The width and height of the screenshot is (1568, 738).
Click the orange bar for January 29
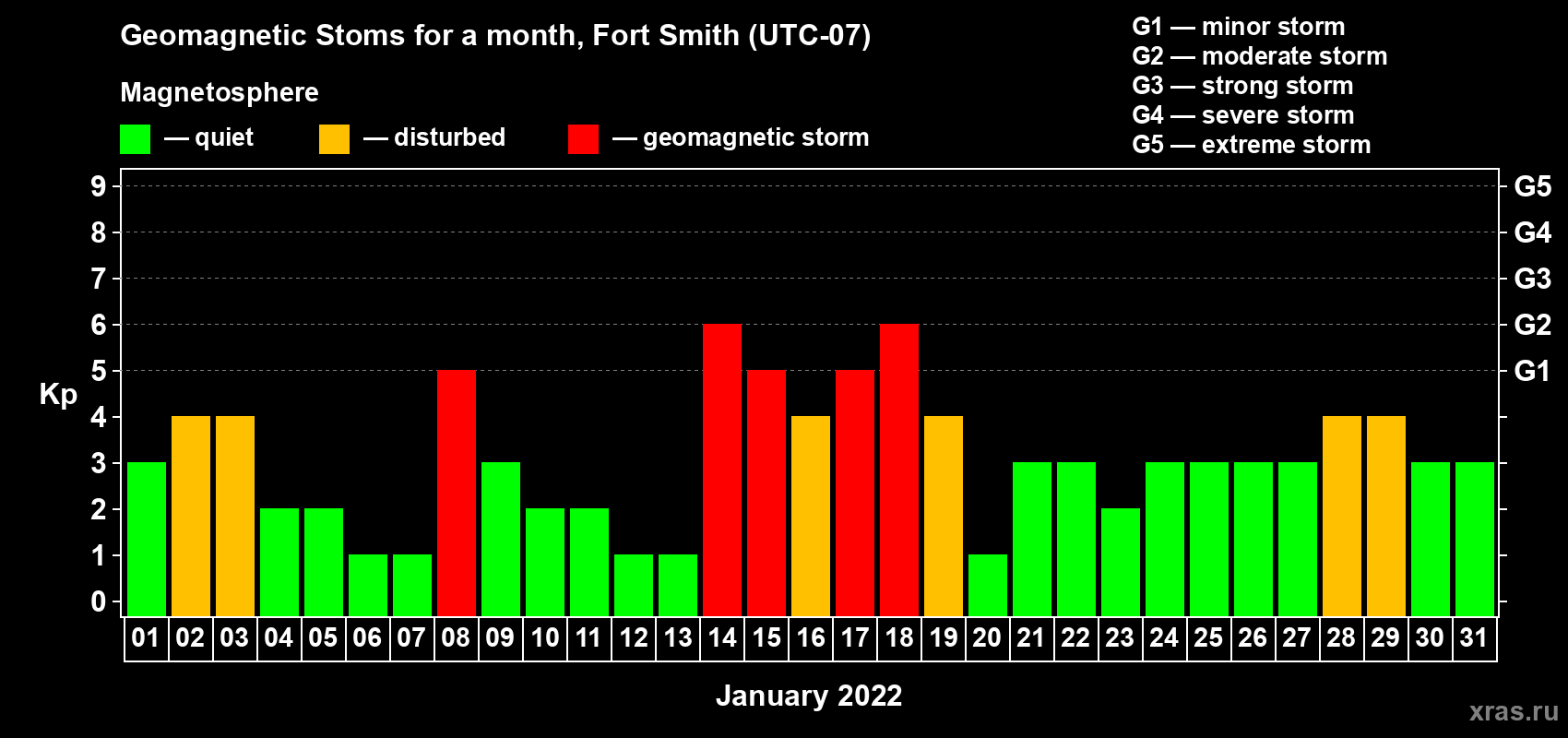tap(1386, 517)
